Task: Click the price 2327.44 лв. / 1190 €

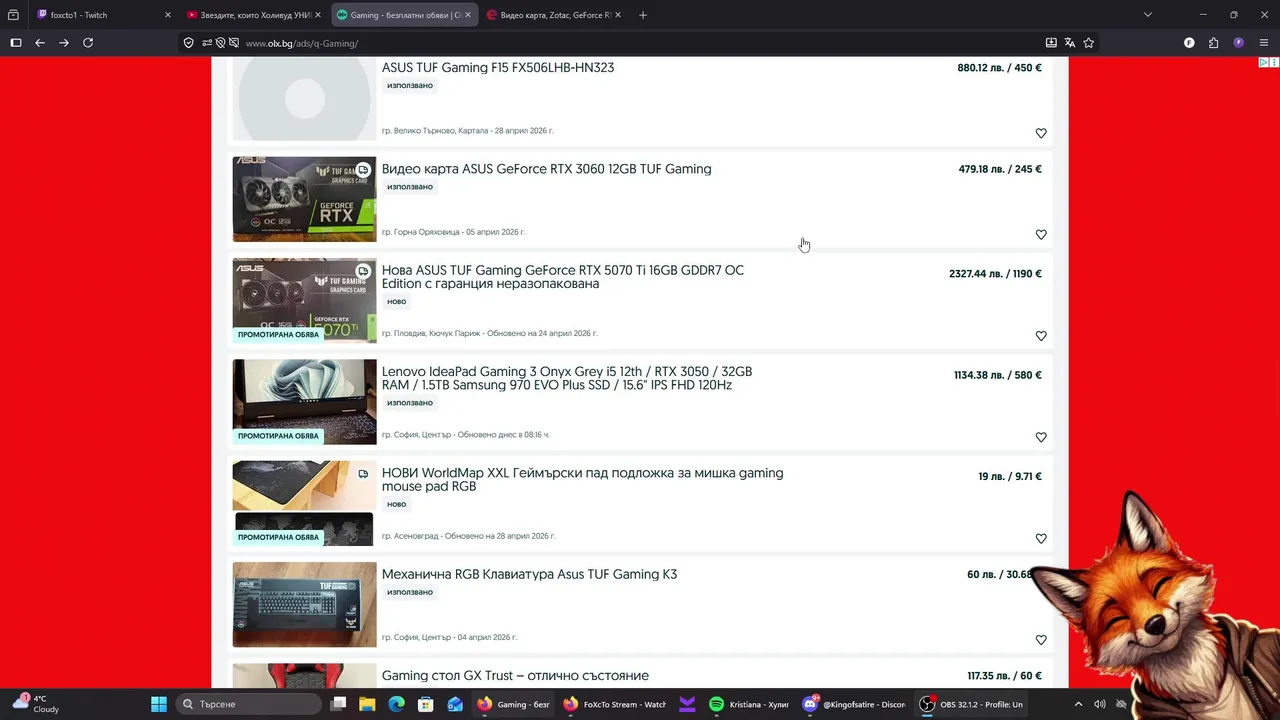Action: [x=995, y=274]
